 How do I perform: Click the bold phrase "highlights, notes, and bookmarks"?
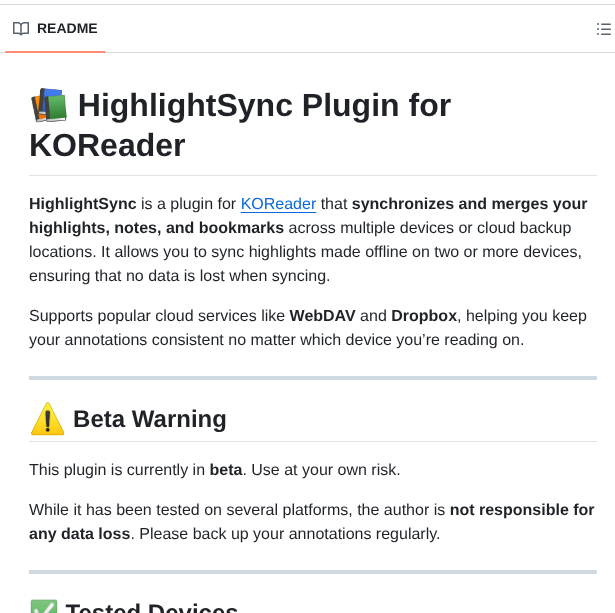click(x=156, y=228)
